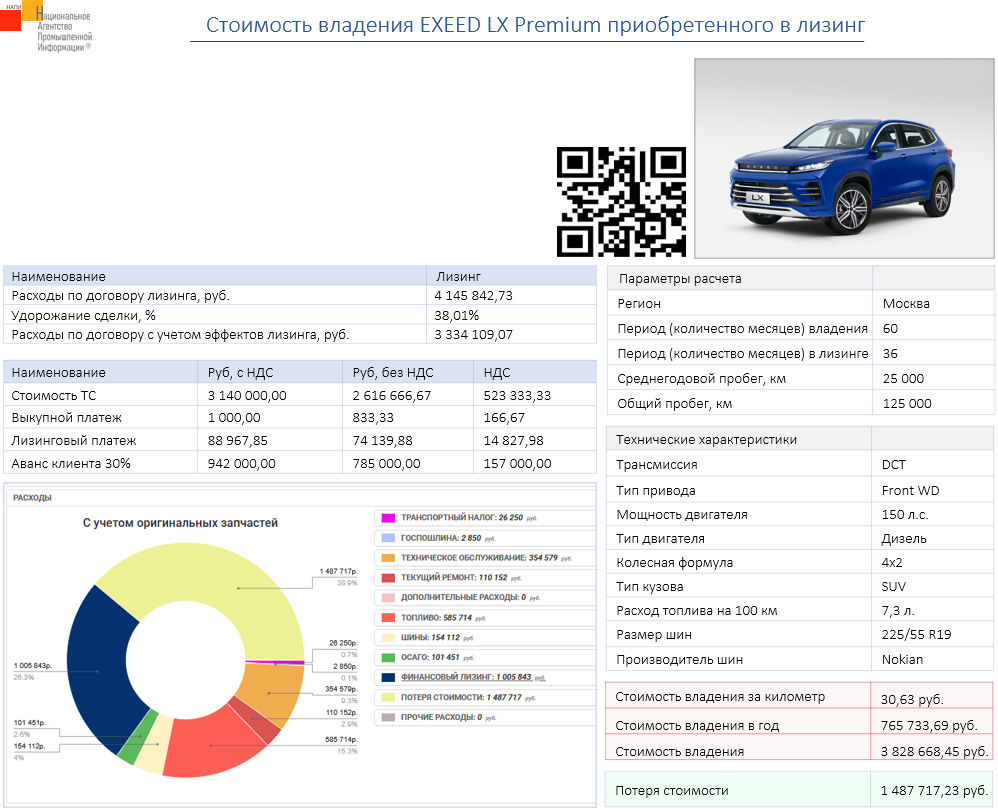998x812 pixels.
Task: Click the navy Финансовый лизинг swatch
Action: coord(388,677)
